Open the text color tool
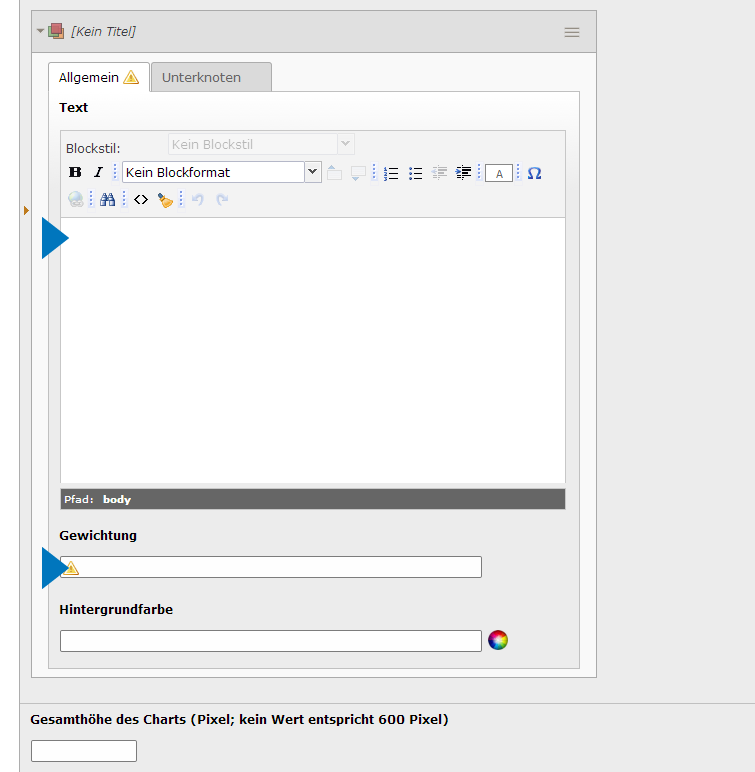This screenshot has width=755, height=772. [499, 173]
